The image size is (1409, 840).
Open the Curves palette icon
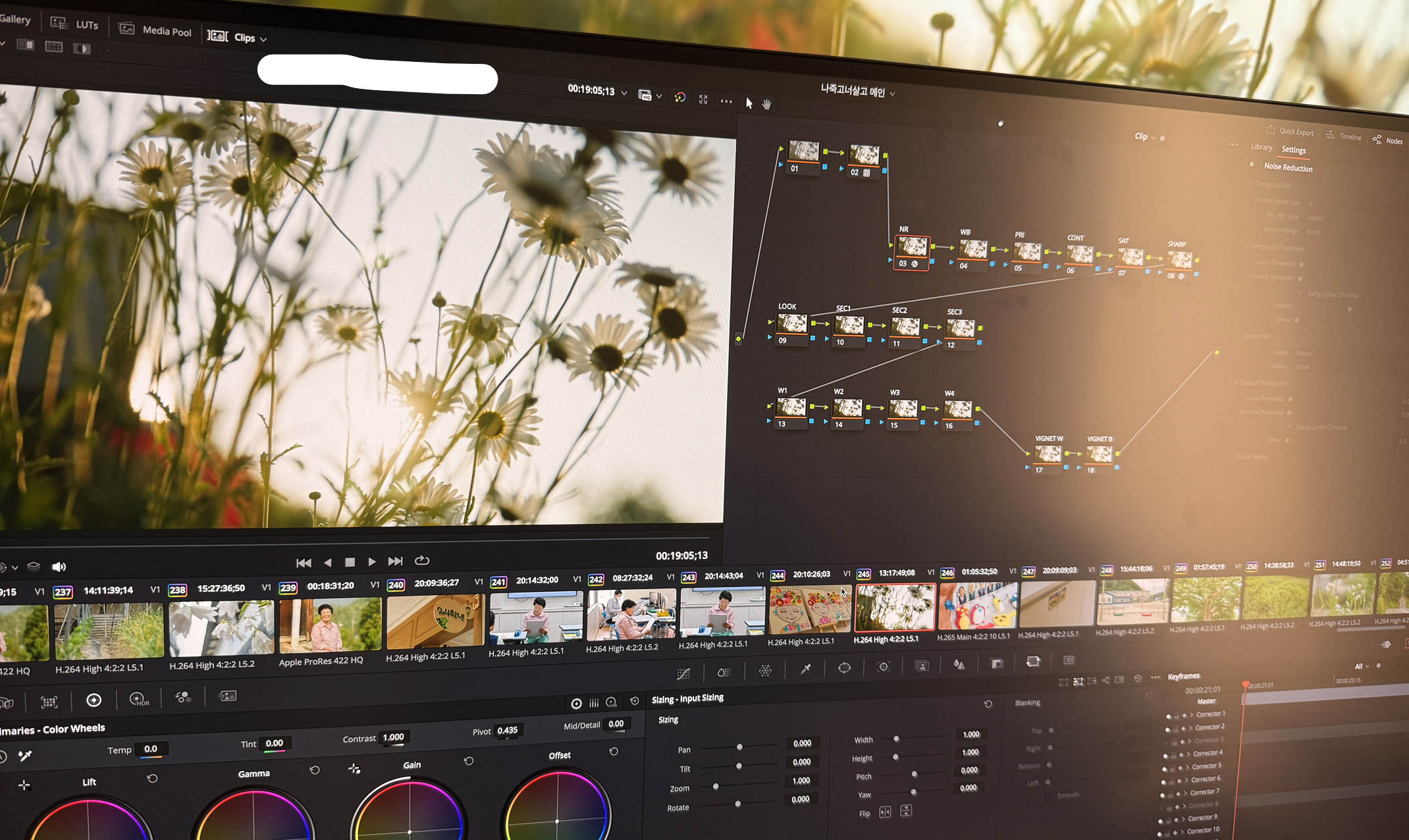[x=683, y=673]
